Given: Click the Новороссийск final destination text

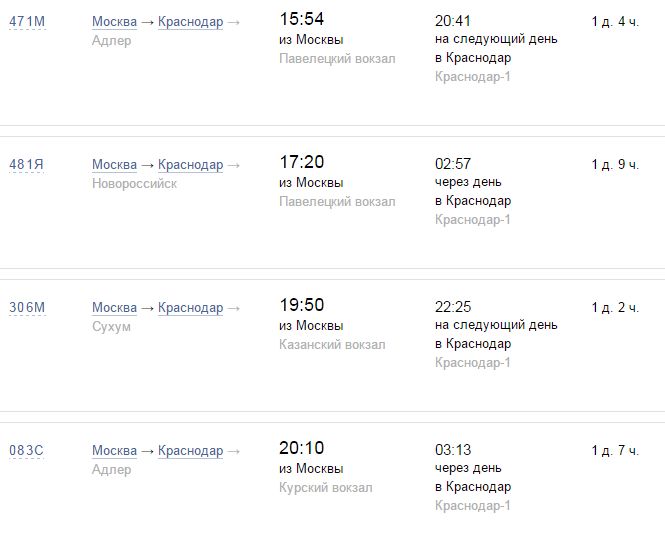Looking at the screenshot, I should pos(134,184).
